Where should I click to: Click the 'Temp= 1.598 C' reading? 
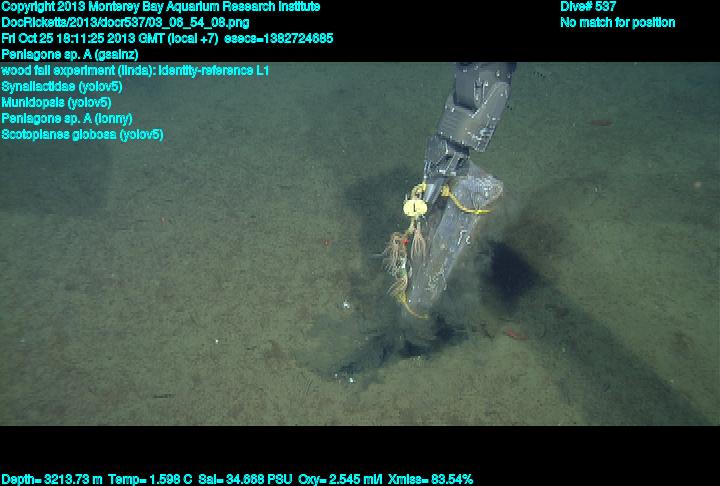pyautogui.click(x=150, y=480)
